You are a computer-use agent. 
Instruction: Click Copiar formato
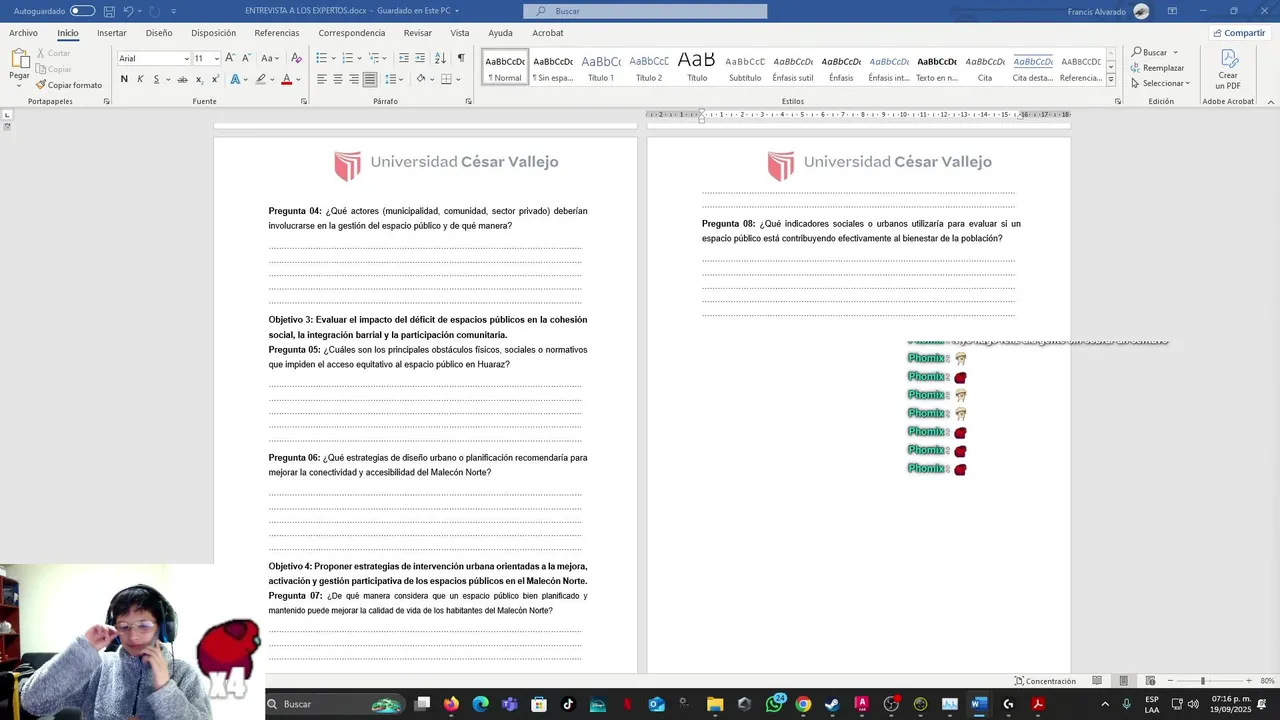[x=69, y=85]
